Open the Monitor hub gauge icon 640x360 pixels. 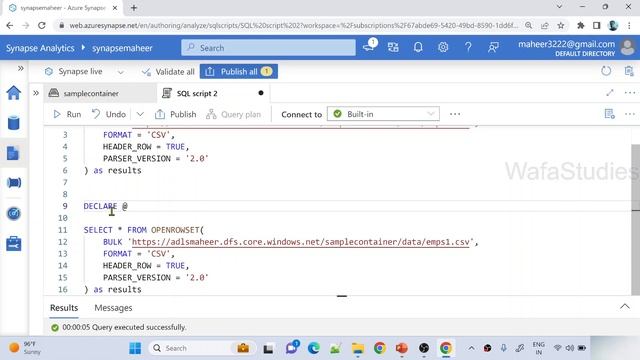tap(13, 213)
